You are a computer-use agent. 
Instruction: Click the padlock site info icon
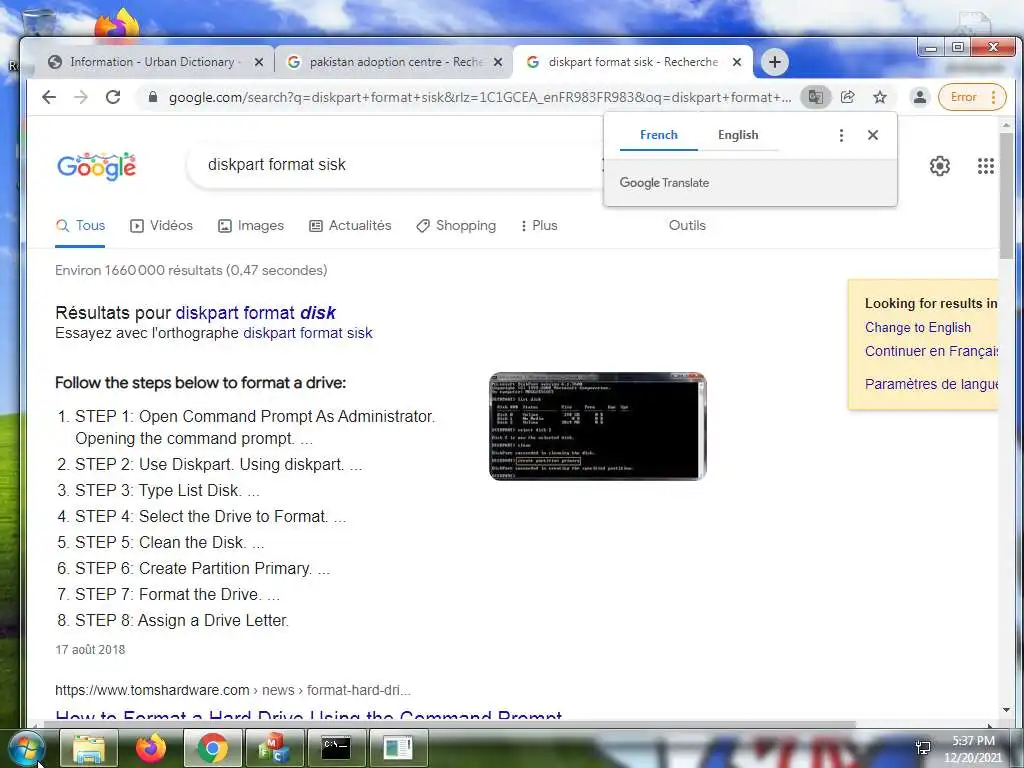pos(153,97)
